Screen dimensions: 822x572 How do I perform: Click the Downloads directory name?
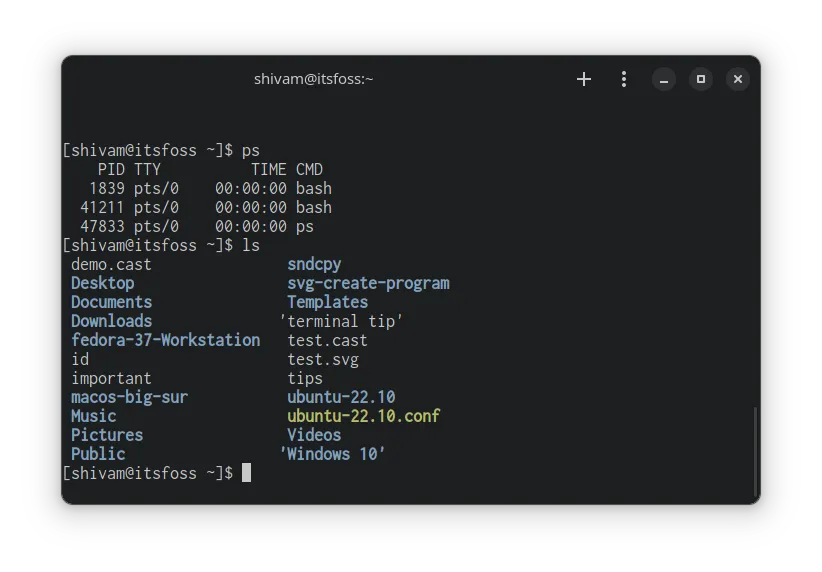[x=111, y=321]
